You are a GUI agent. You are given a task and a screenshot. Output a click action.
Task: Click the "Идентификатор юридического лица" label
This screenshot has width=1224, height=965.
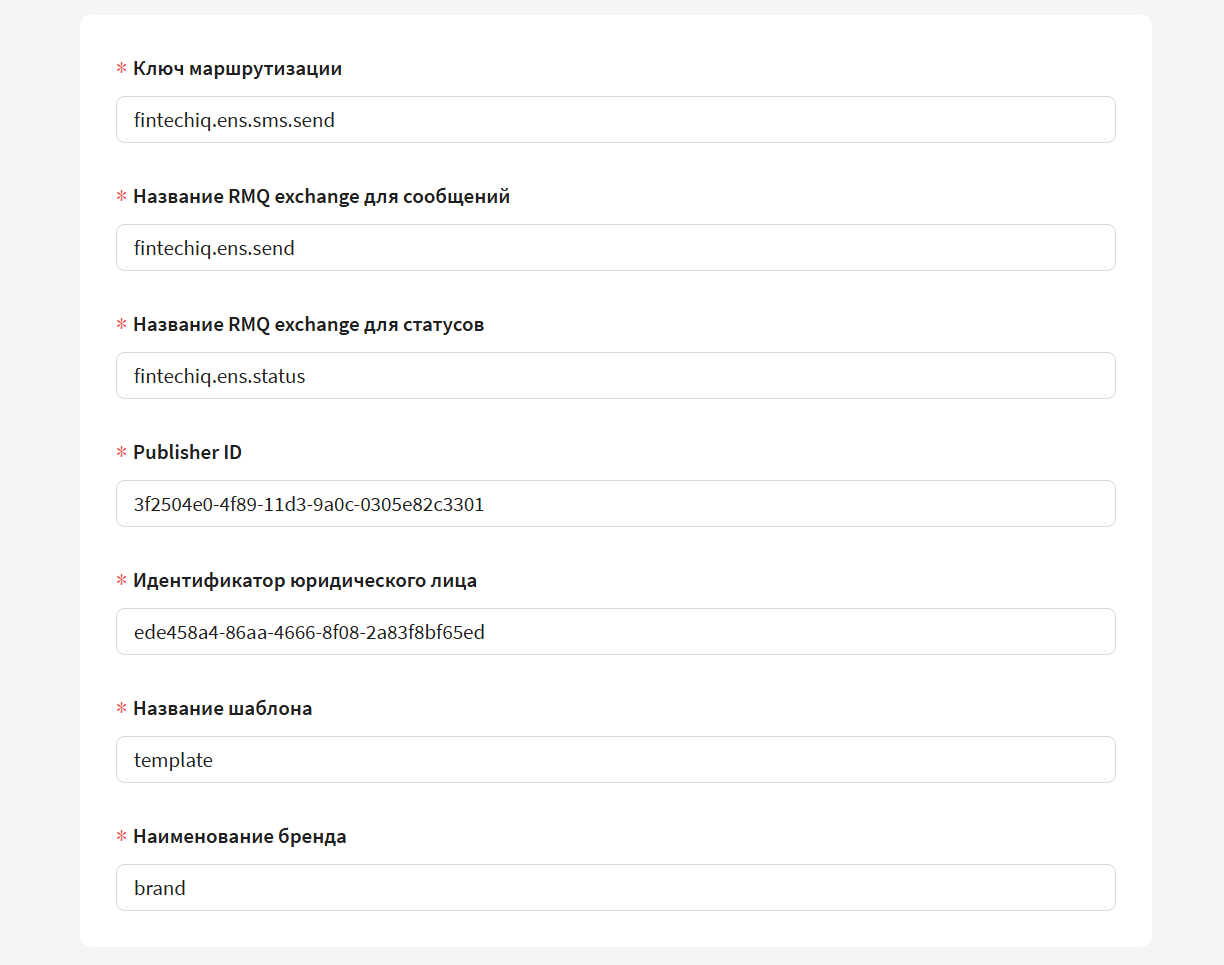coord(304,581)
